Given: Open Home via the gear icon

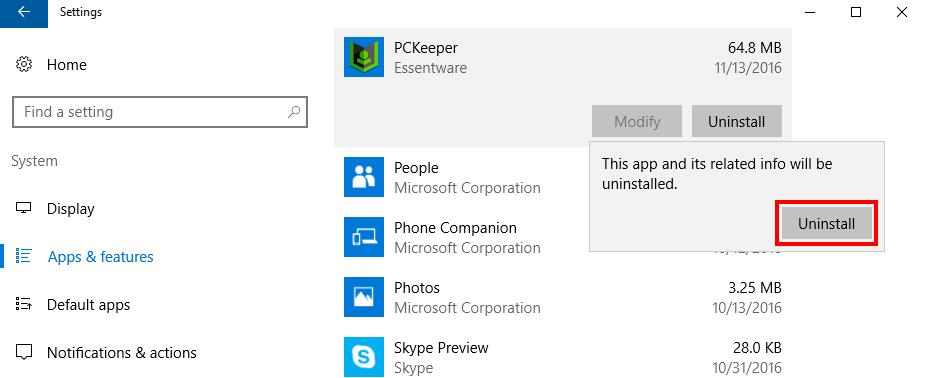Looking at the screenshot, I should pos(24,64).
